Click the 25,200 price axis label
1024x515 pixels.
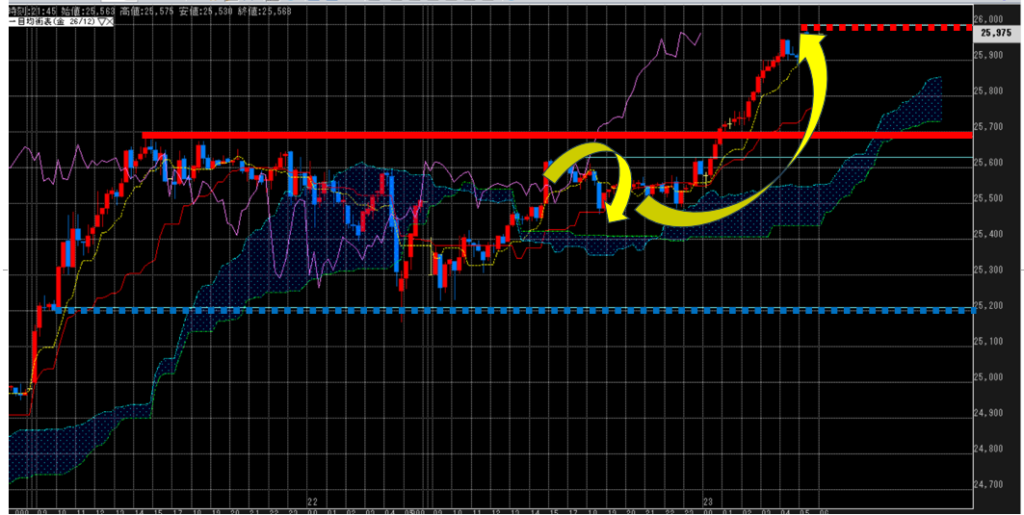click(x=992, y=305)
